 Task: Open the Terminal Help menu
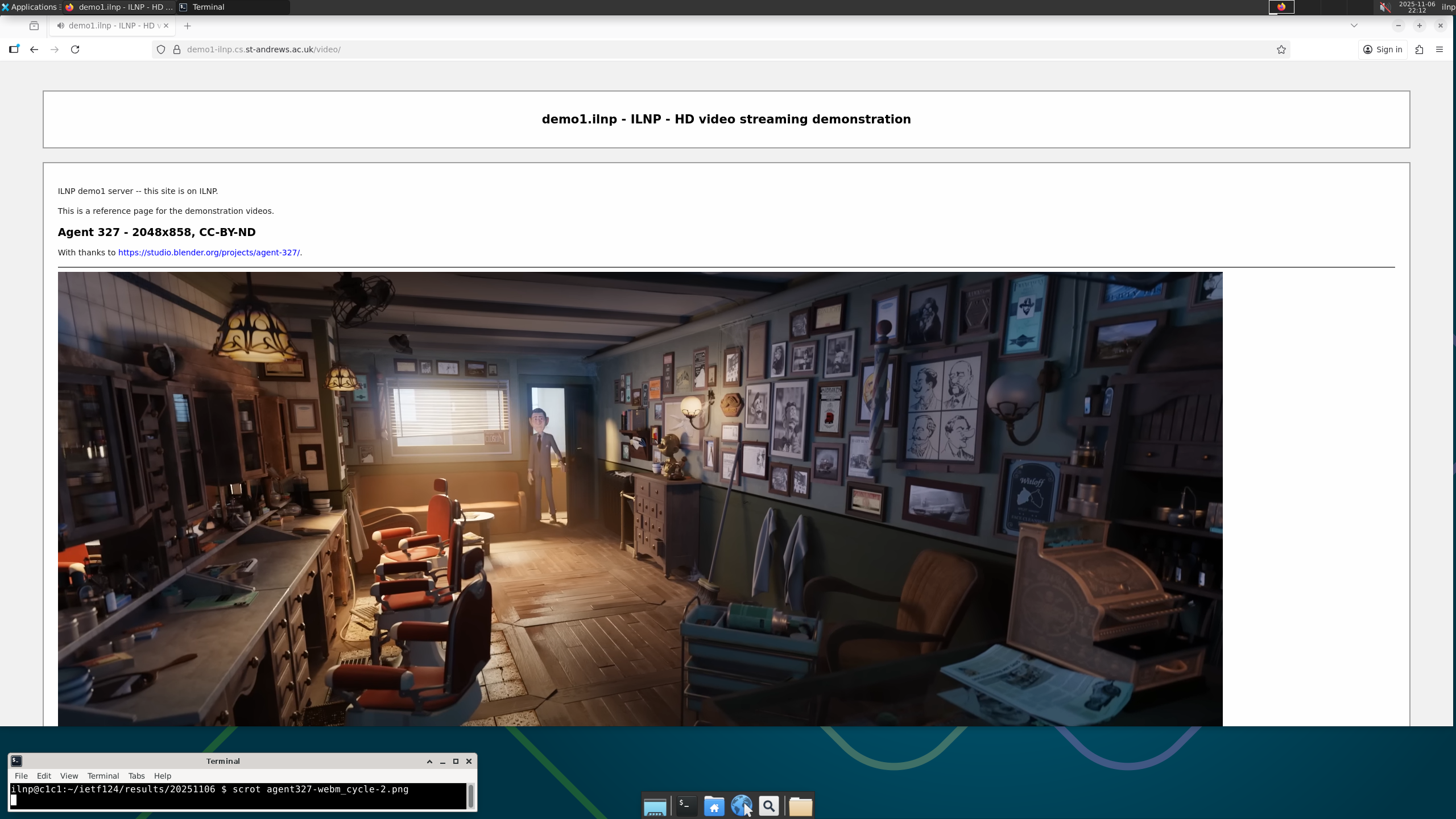pos(162,776)
